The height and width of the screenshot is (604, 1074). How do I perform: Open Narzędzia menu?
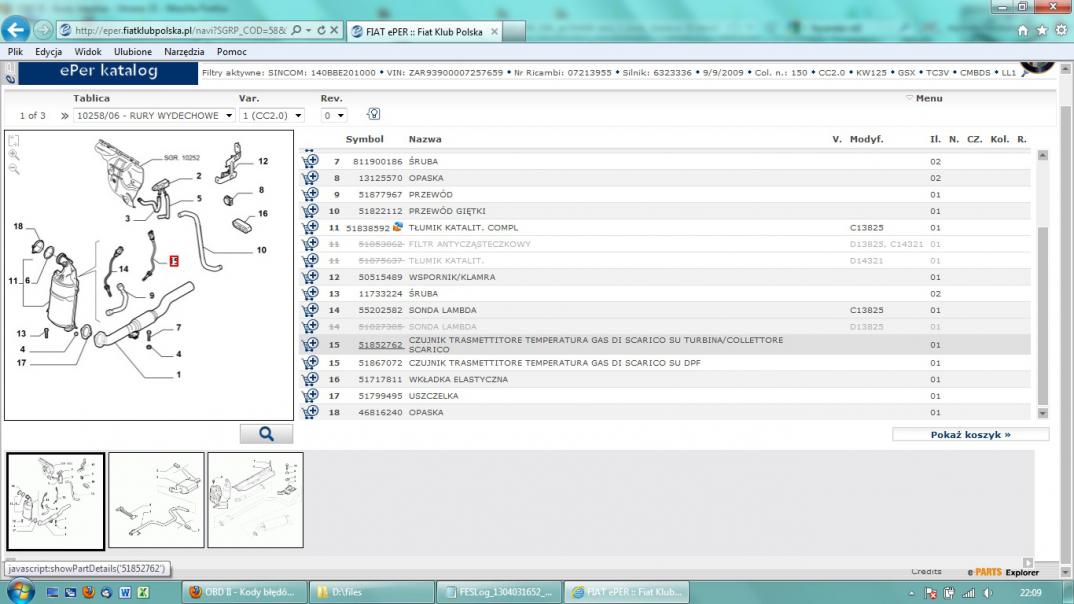point(184,51)
